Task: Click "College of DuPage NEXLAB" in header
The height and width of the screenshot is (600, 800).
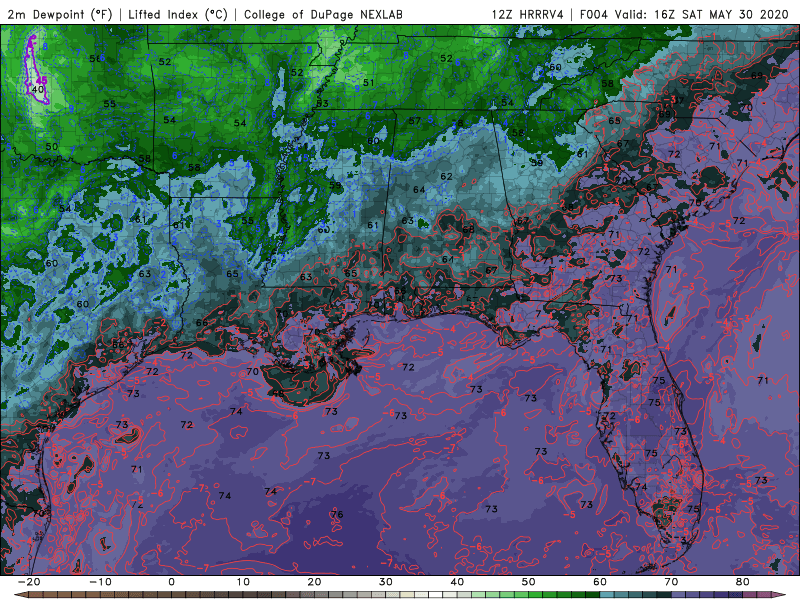Action: point(323,14)
